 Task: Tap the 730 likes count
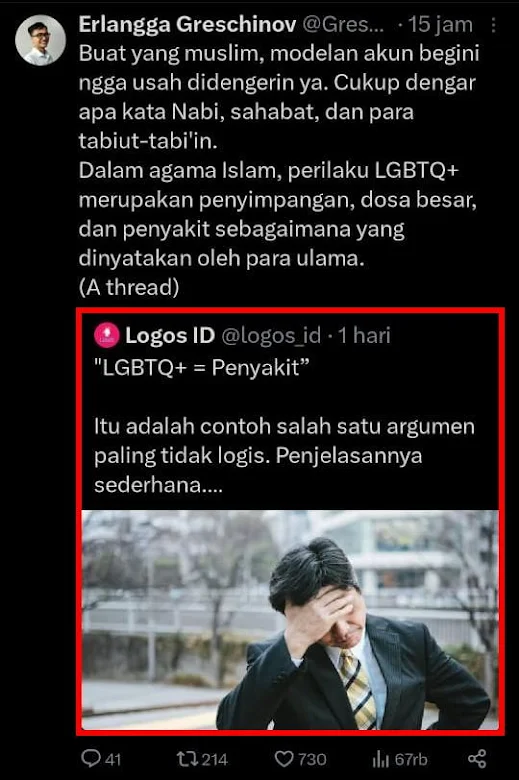click(312, 759)
